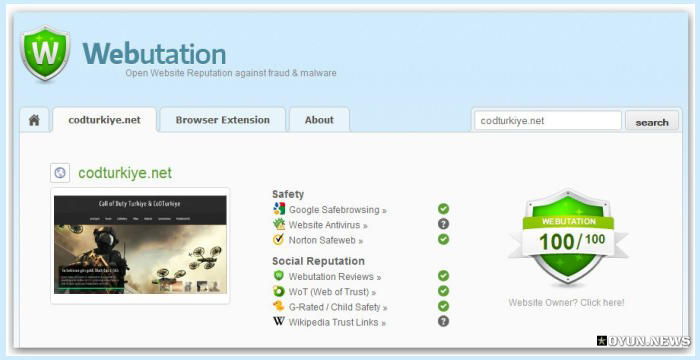Open the Wikipedia Trust Links link
The image size is (700, 360).
(x=337, y=322)
